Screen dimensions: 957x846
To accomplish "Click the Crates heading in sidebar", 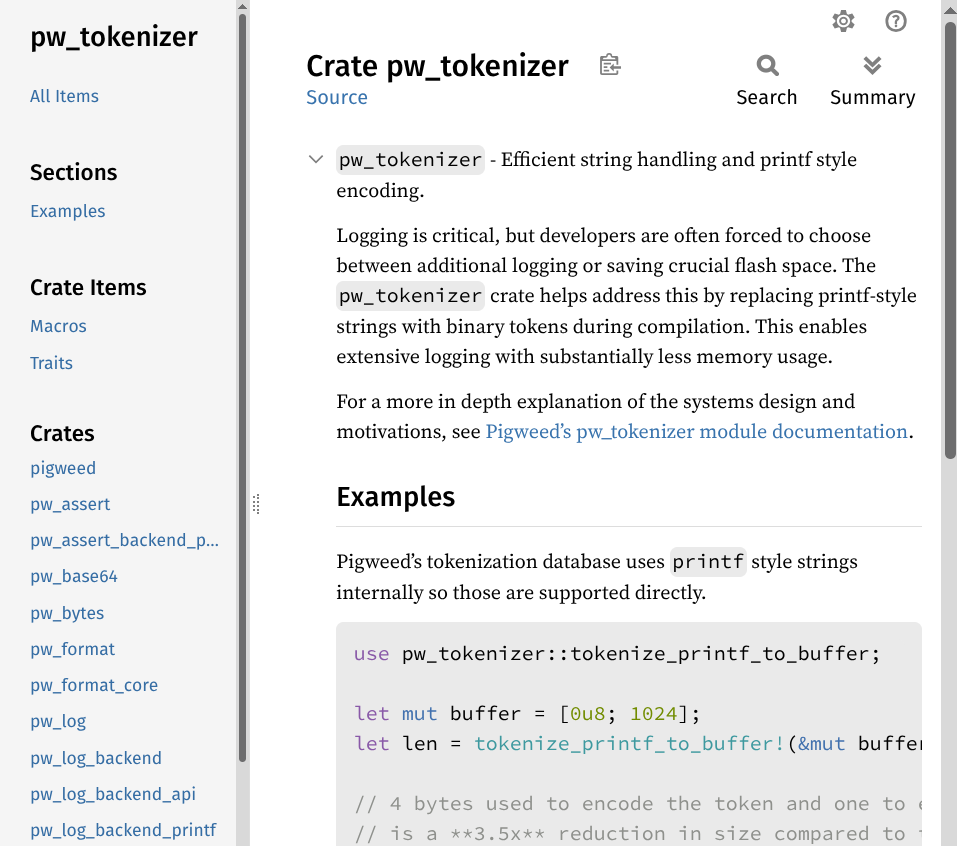I will tap(62, 433).
